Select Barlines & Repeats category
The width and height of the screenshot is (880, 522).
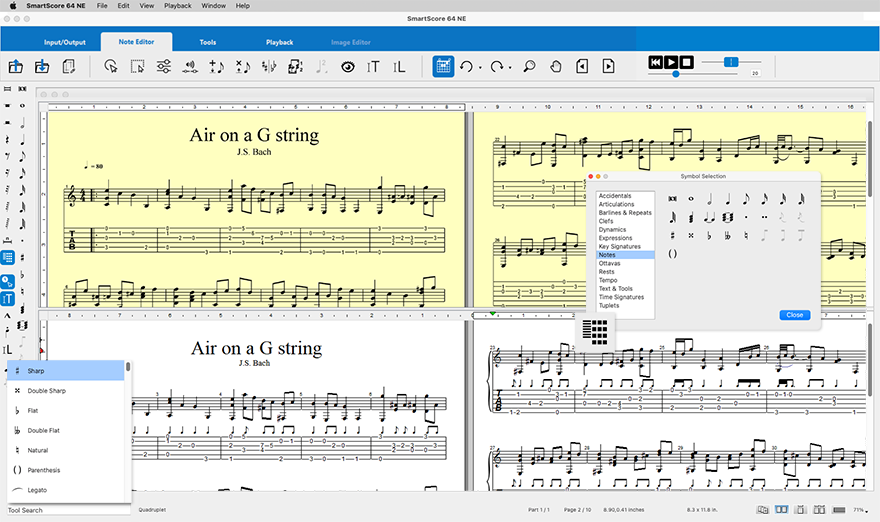[625, 213]
